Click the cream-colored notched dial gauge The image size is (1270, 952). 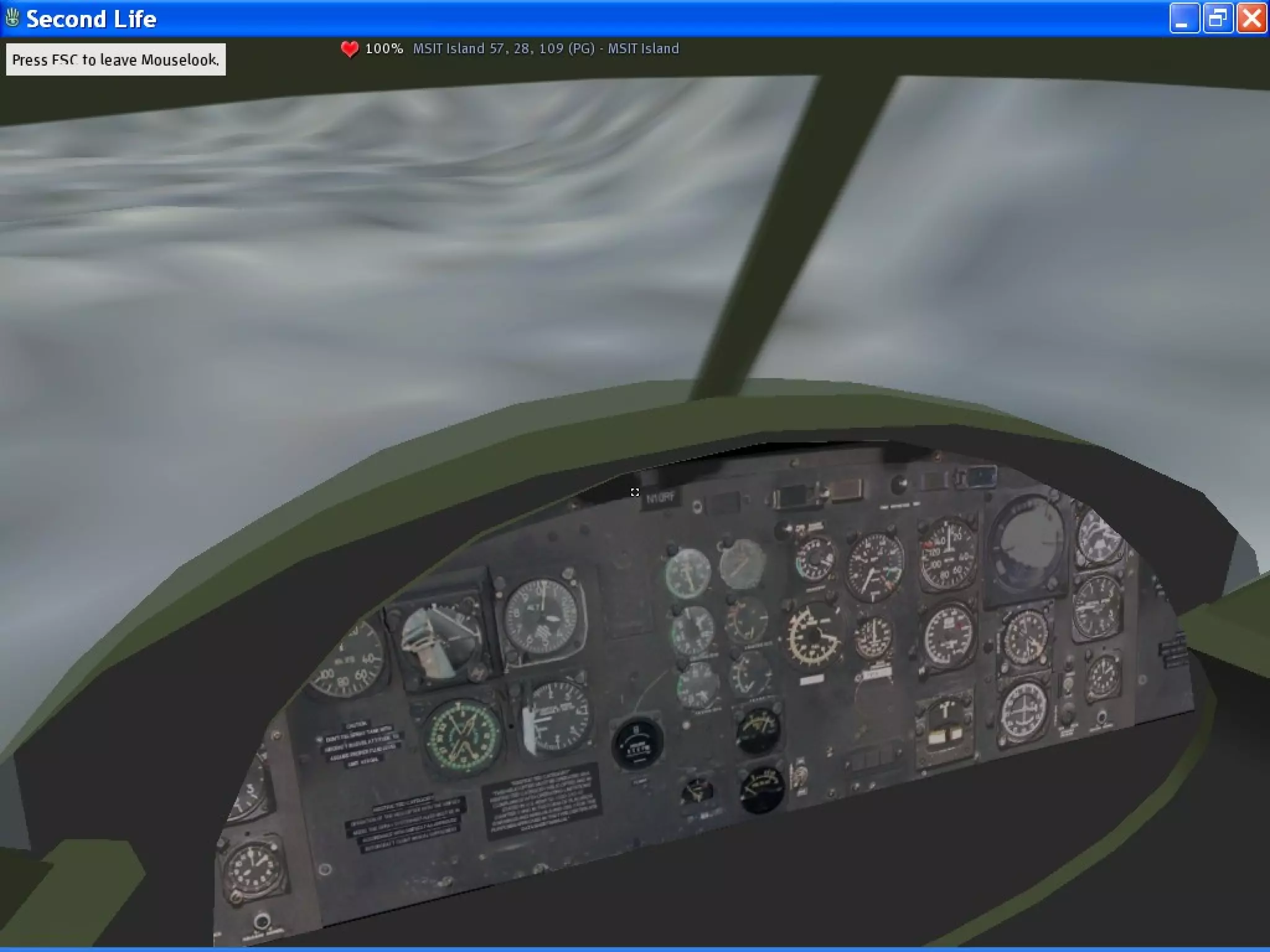click(813, 637)
